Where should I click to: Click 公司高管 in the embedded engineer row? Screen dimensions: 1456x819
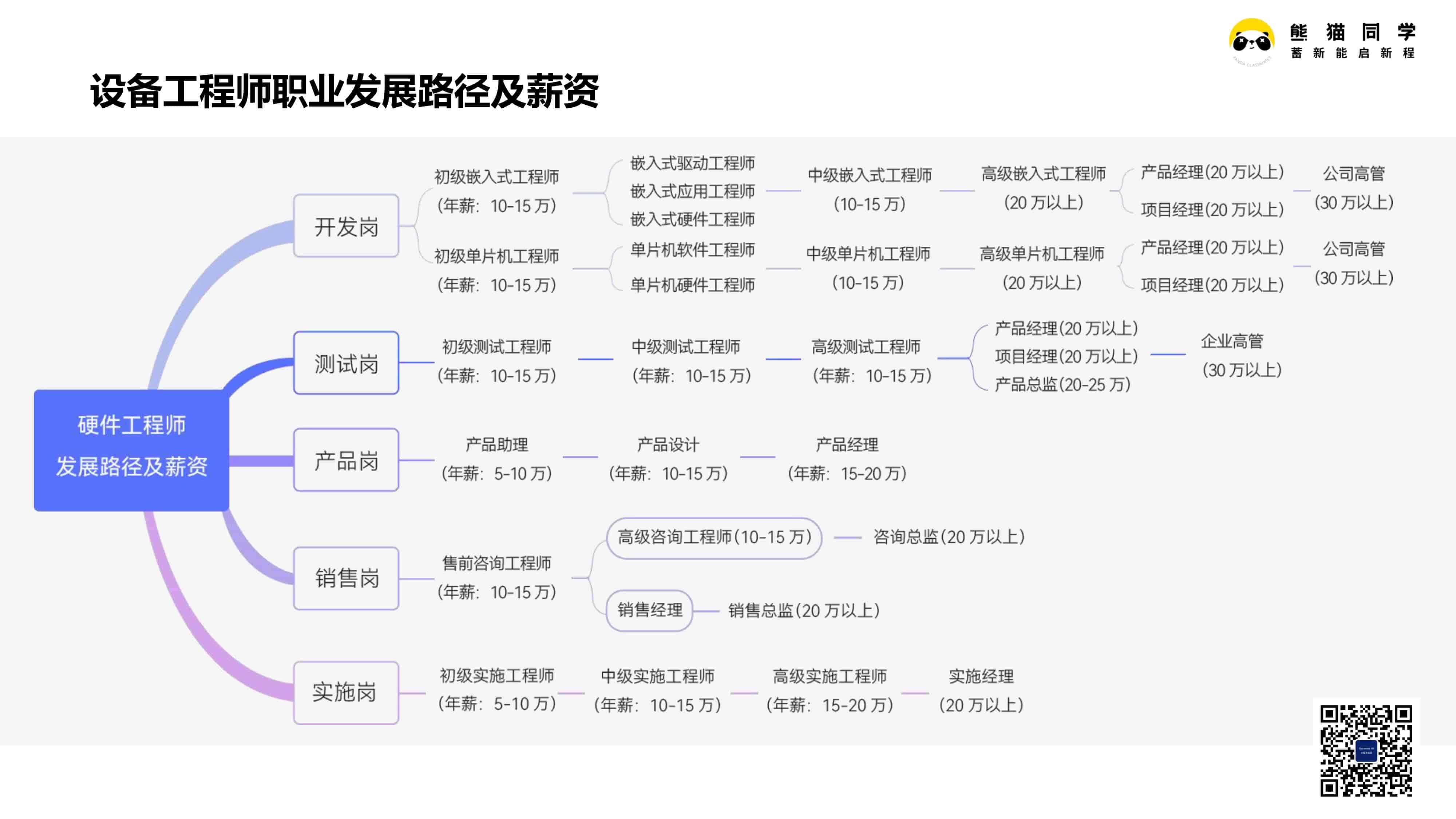click(1354, 174)
